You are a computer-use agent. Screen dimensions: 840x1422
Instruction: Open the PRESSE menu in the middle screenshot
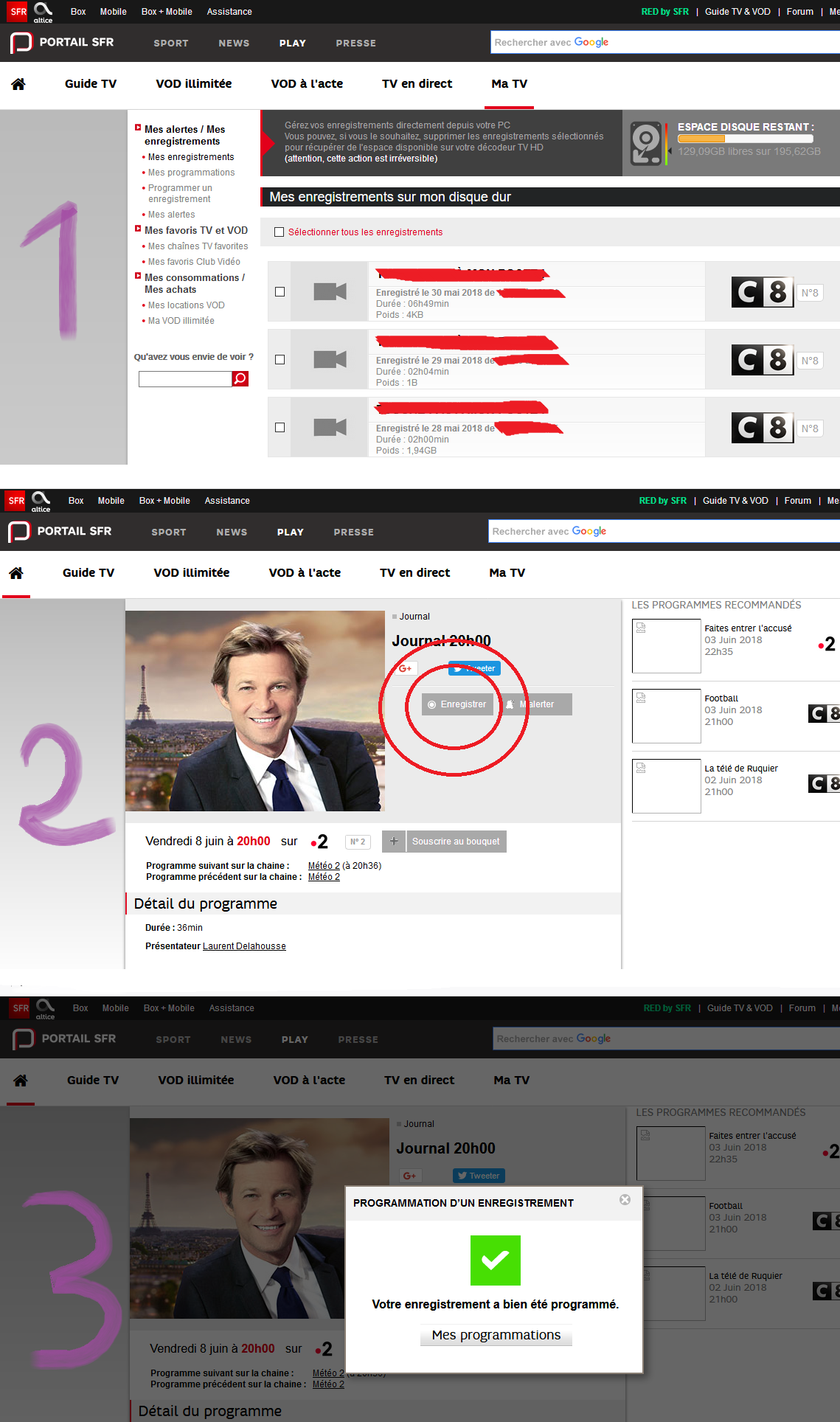(354, 533)
